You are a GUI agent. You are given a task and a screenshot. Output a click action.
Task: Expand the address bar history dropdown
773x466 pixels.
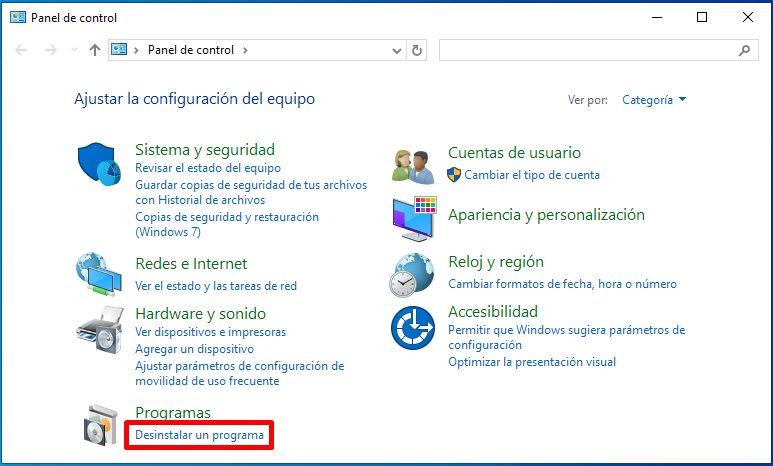pos(396,50)
